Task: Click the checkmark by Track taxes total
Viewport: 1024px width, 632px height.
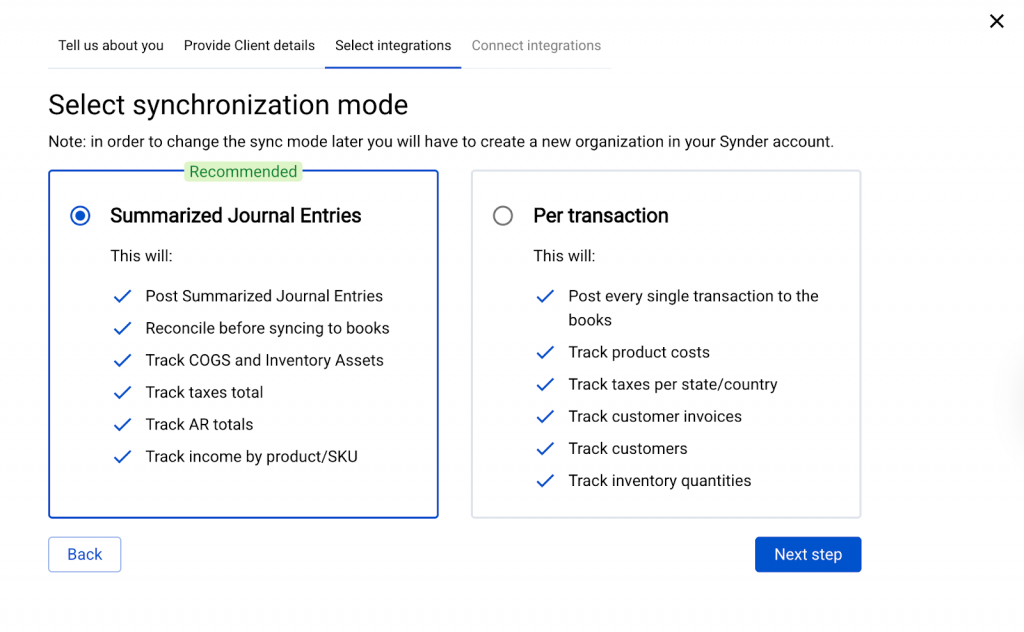Action: pyautogui.click(x=123, y=393)
